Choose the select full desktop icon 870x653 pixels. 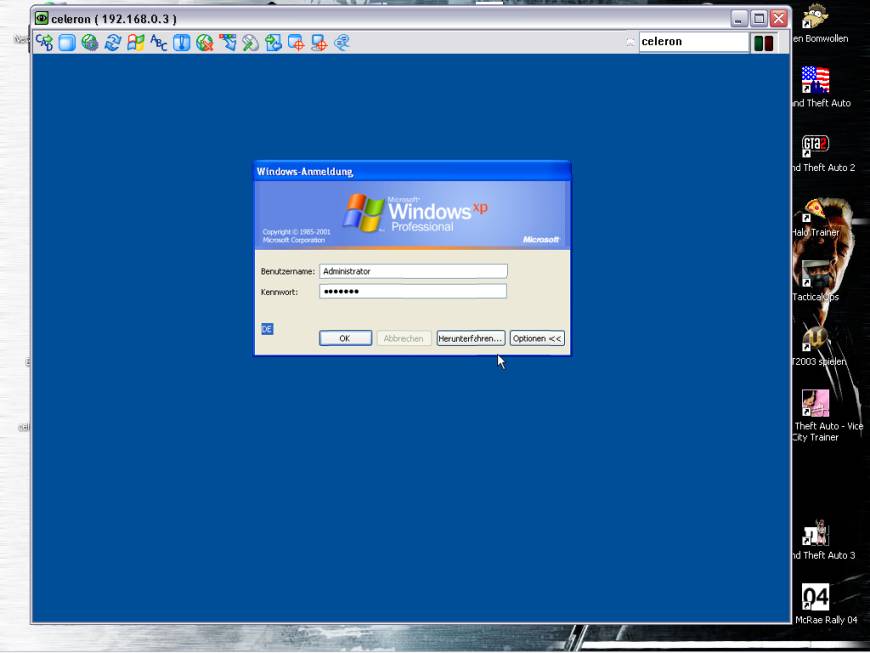pyautogui.click(x=319, y=42)
